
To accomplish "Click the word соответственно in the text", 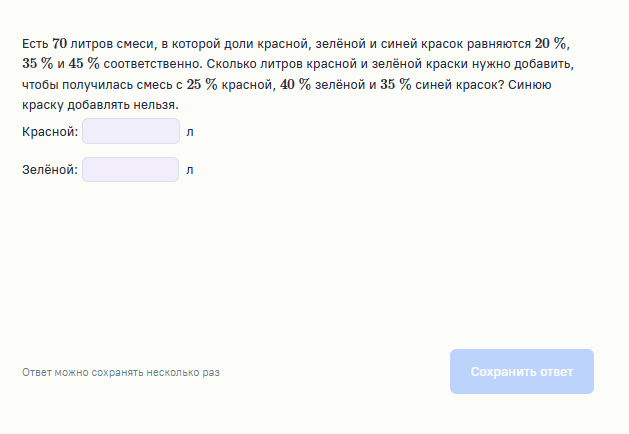I will click(147, 64).
